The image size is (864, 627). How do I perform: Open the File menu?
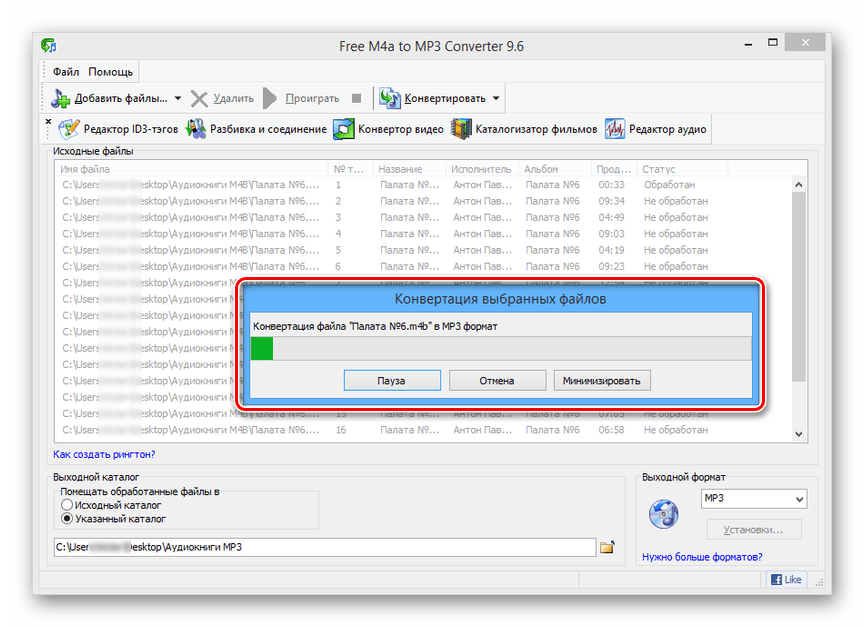(66, 72)
